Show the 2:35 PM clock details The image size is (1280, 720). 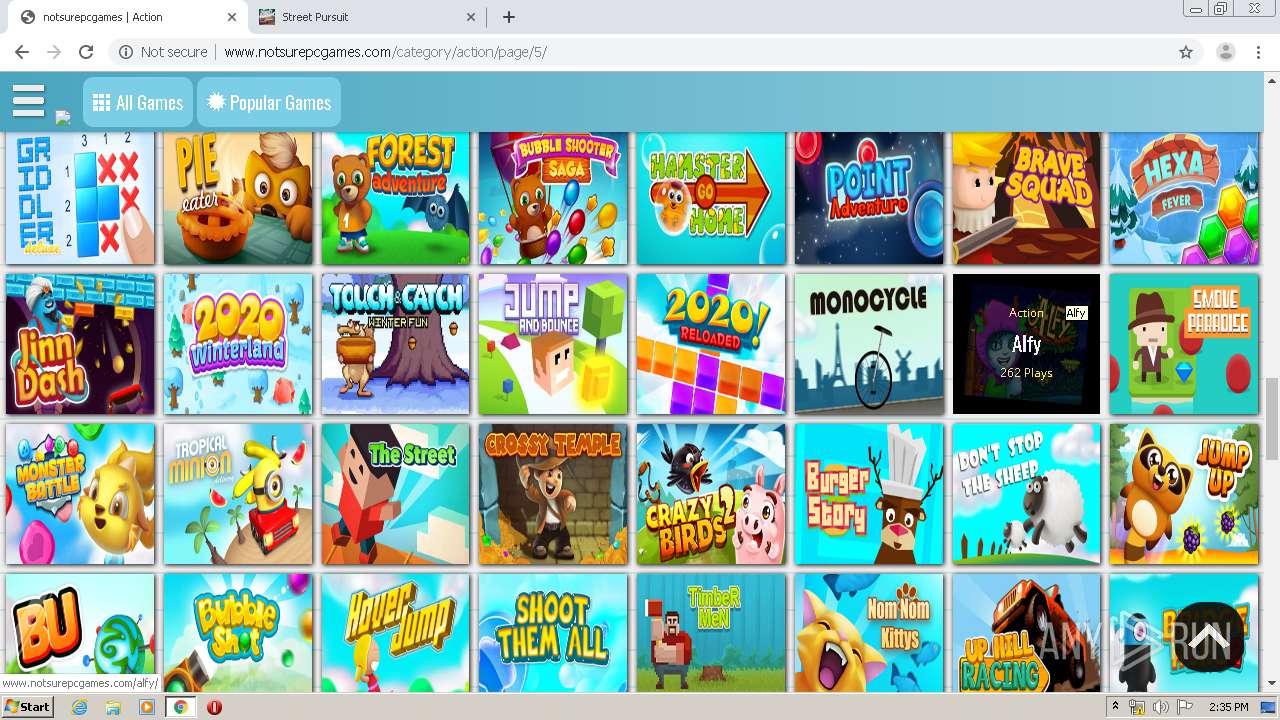point(1228,707)
